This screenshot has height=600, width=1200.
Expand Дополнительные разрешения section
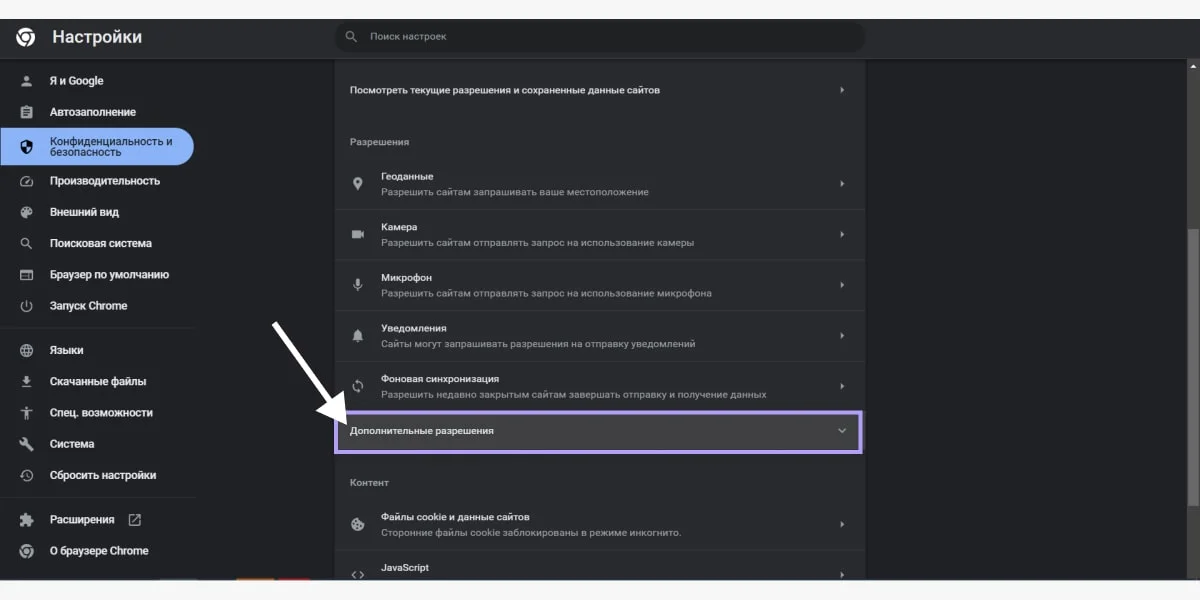(598, 431)
